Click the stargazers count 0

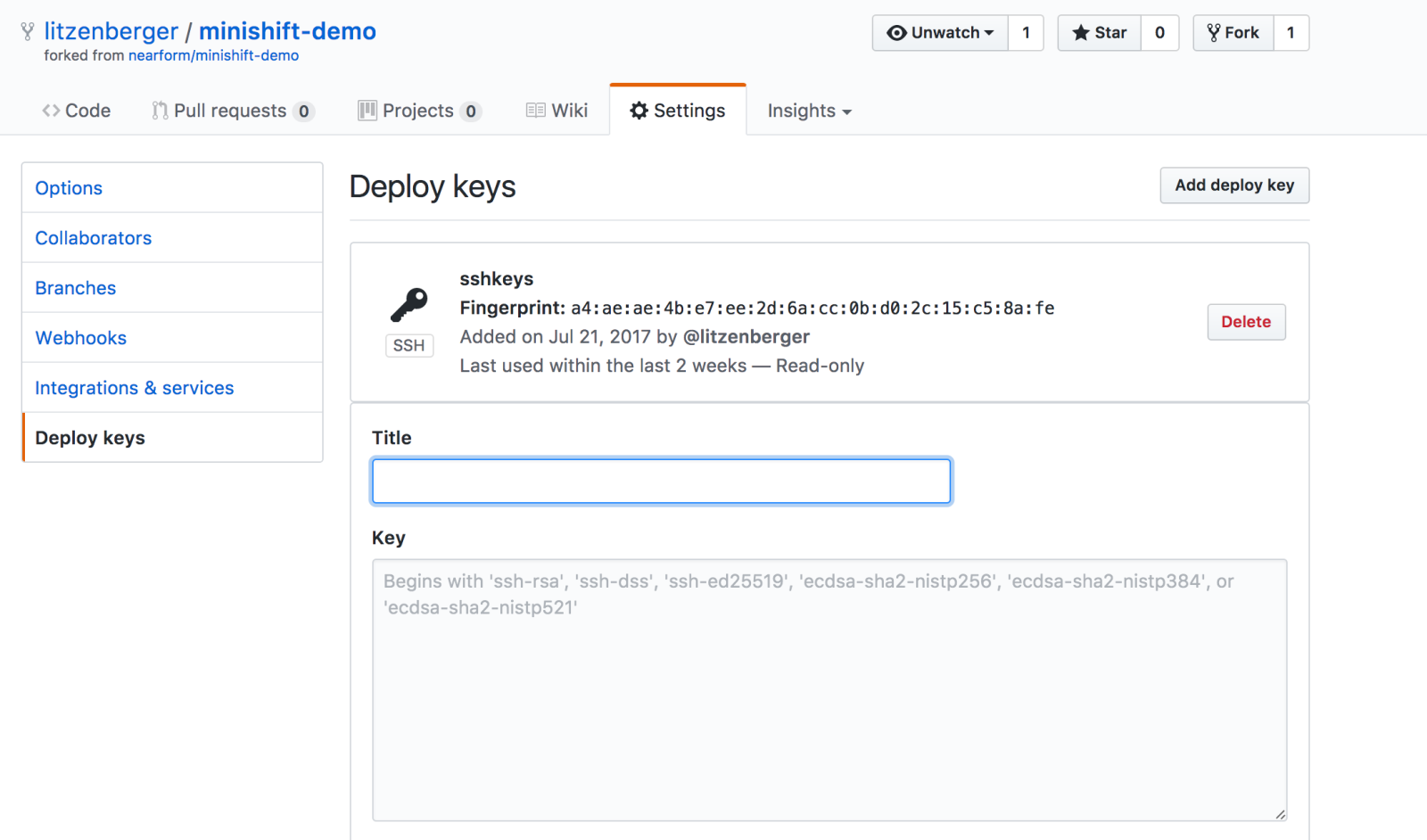[1159, 33]
